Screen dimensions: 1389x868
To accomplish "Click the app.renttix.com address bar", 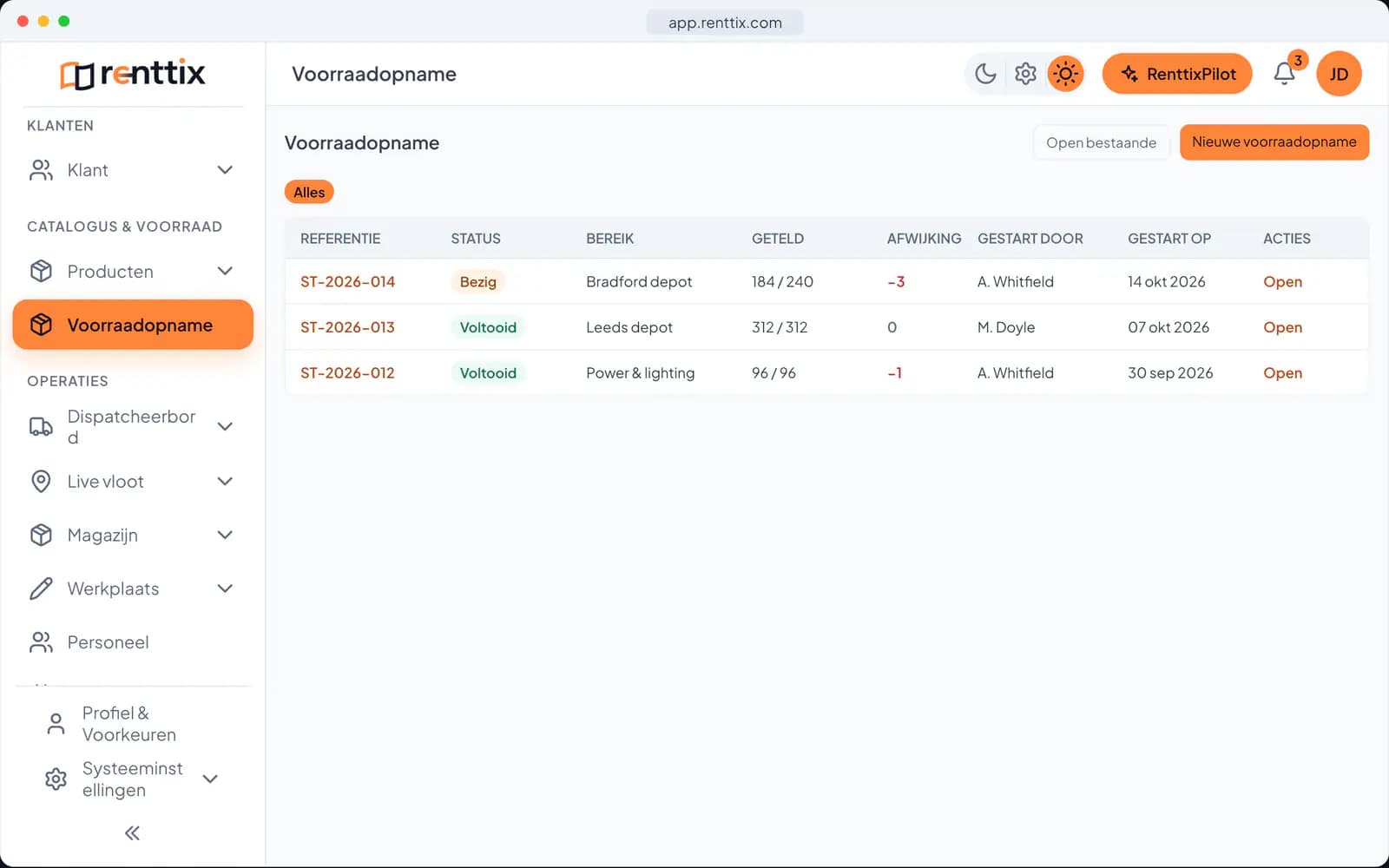I will pyautogui.click(x=725, y=23).
